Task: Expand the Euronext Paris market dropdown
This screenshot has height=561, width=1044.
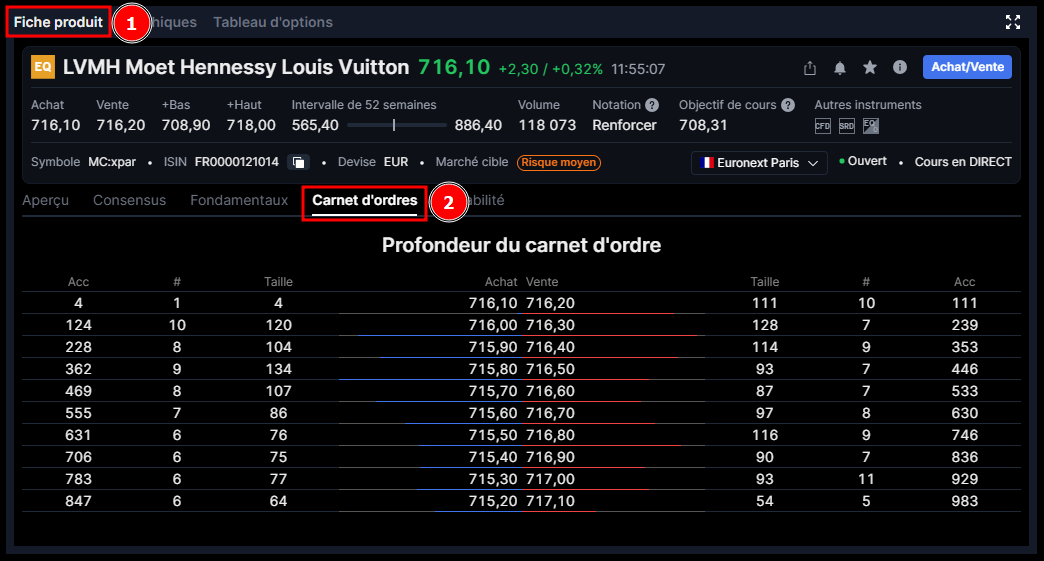Action: click(x=759, y=163)
